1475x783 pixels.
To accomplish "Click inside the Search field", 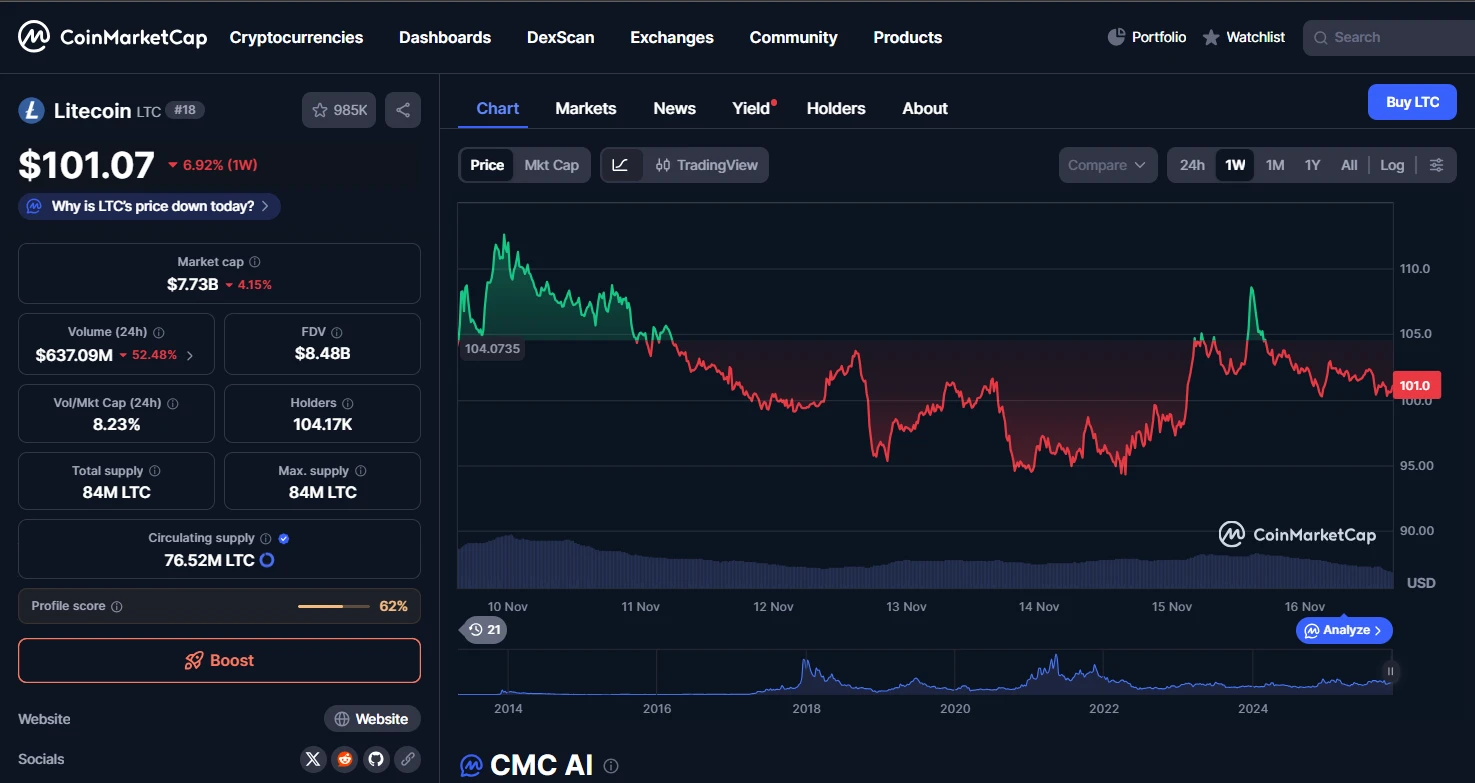I will pos(1390,37).
